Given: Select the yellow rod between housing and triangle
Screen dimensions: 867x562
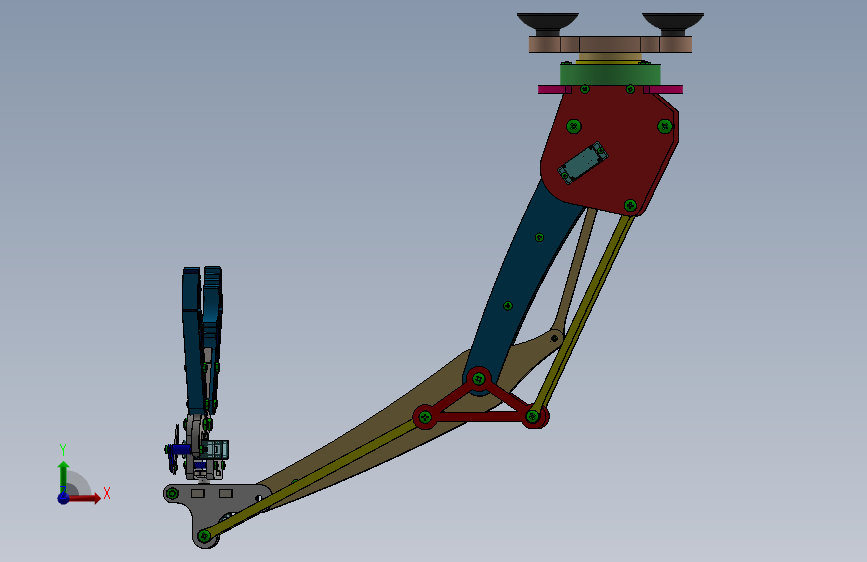Looking at the screenshot, I should point(582,315).
